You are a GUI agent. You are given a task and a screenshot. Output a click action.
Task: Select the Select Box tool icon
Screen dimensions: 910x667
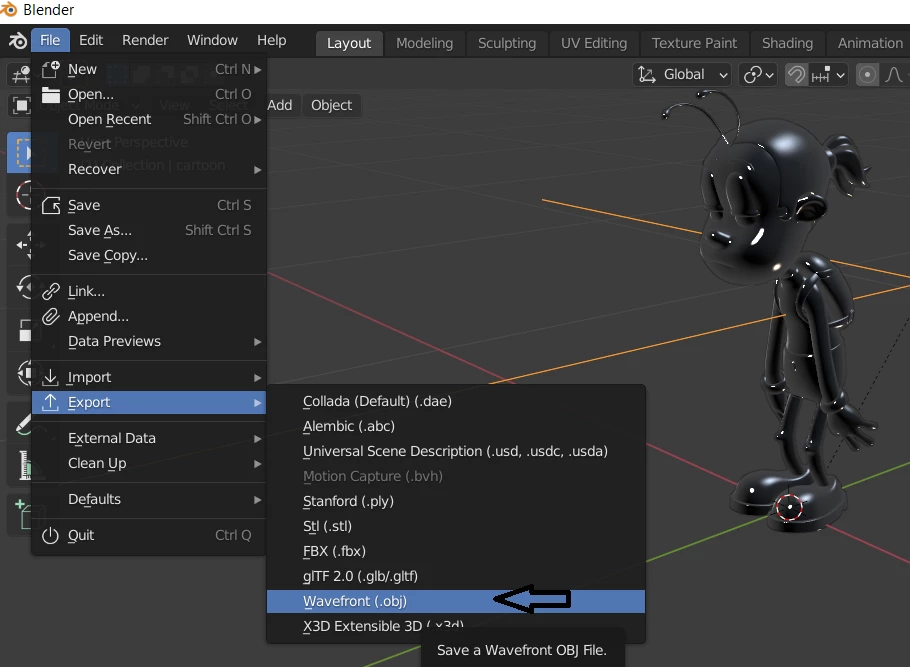coord(21,153)
